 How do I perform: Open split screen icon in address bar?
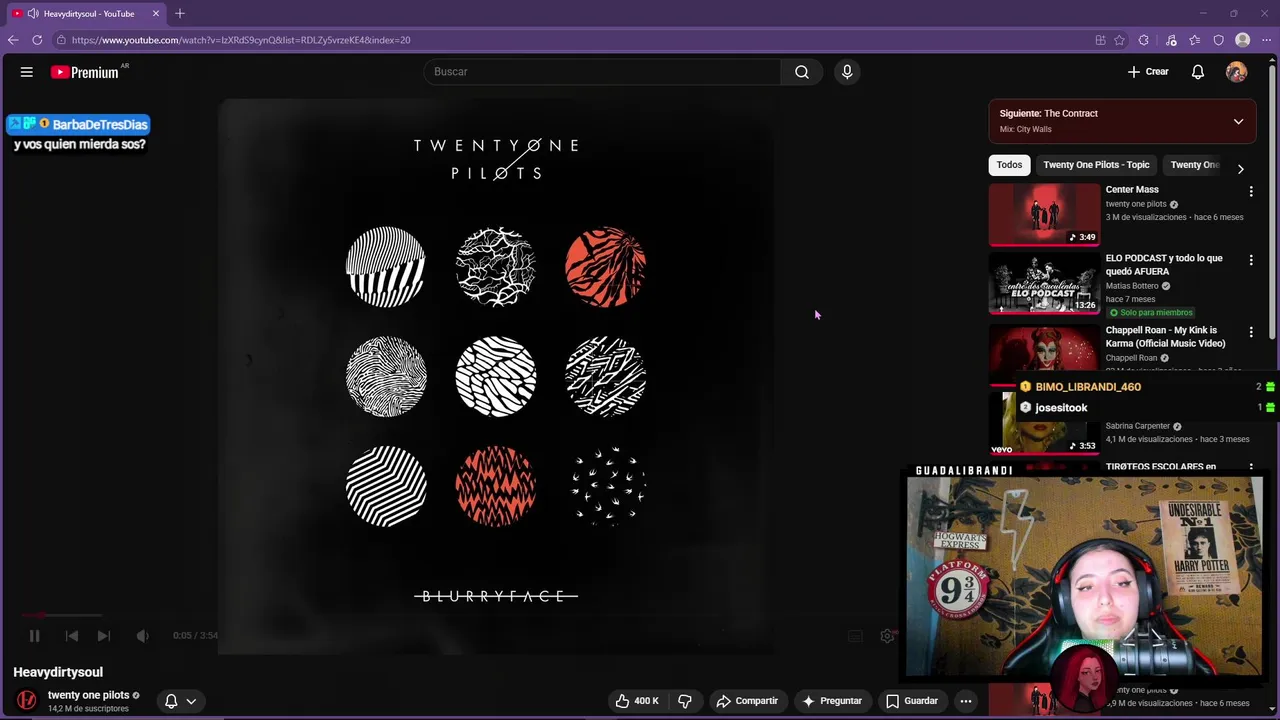tap(1100, 40)
